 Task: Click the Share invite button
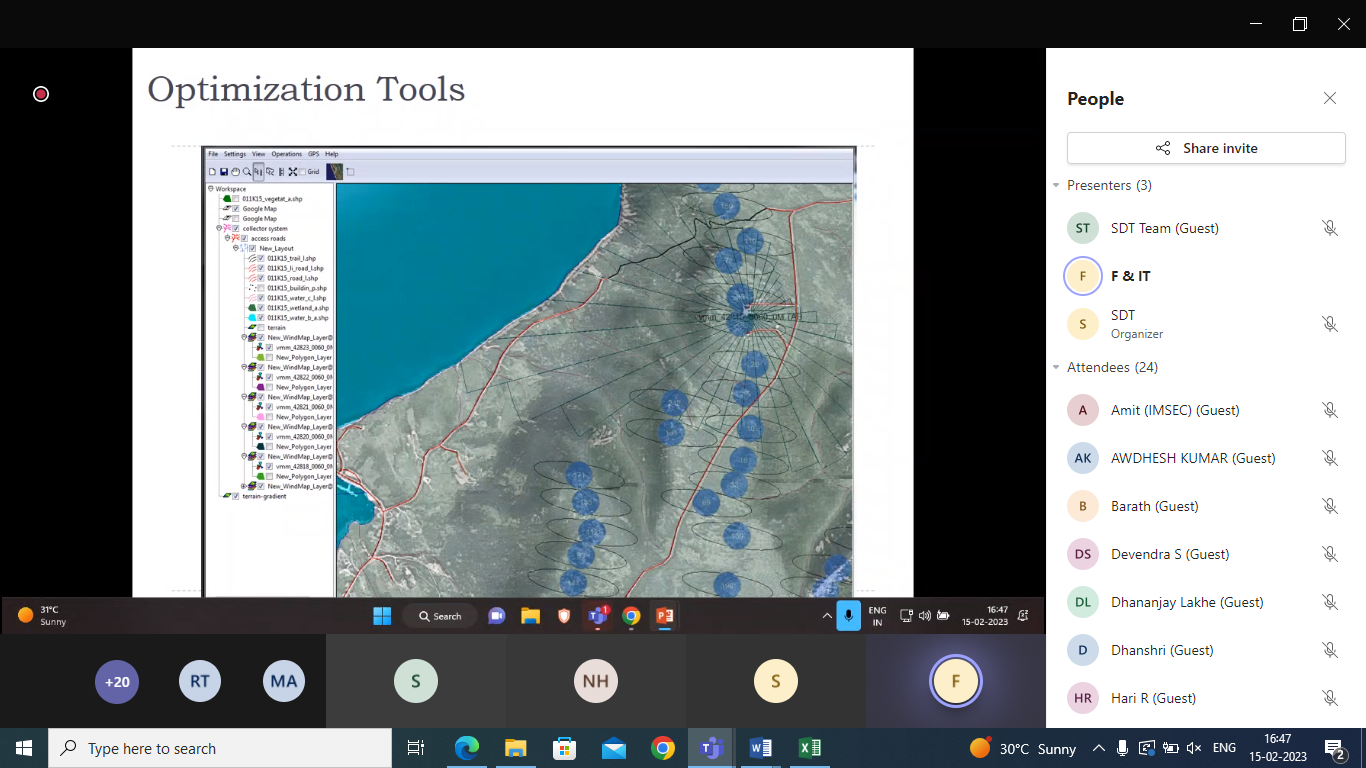1206,148
